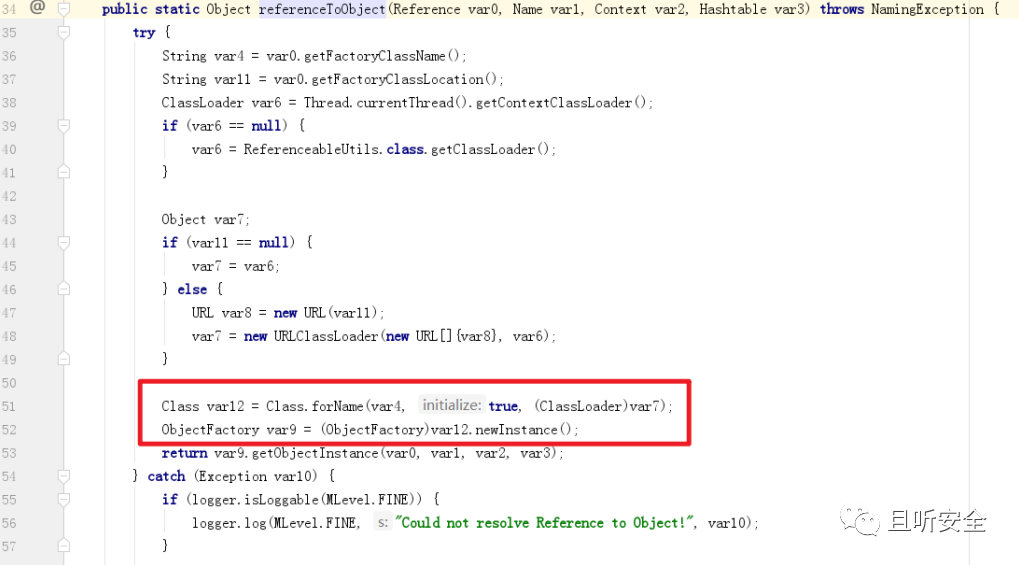This screenshot has height=565, width=1019.
Task: Click the 'Context var2' parameter on line 34
Action: pyautogui.click(x=640, y=9)
